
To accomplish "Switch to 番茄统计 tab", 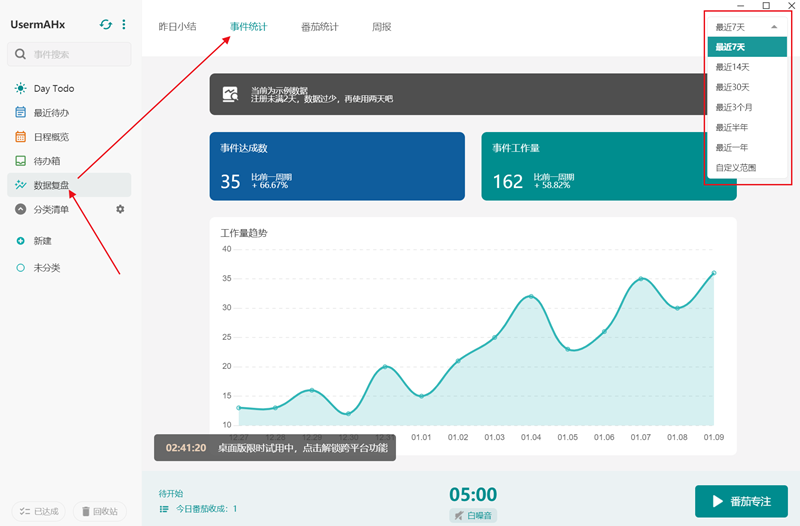I will pos(319,27).
